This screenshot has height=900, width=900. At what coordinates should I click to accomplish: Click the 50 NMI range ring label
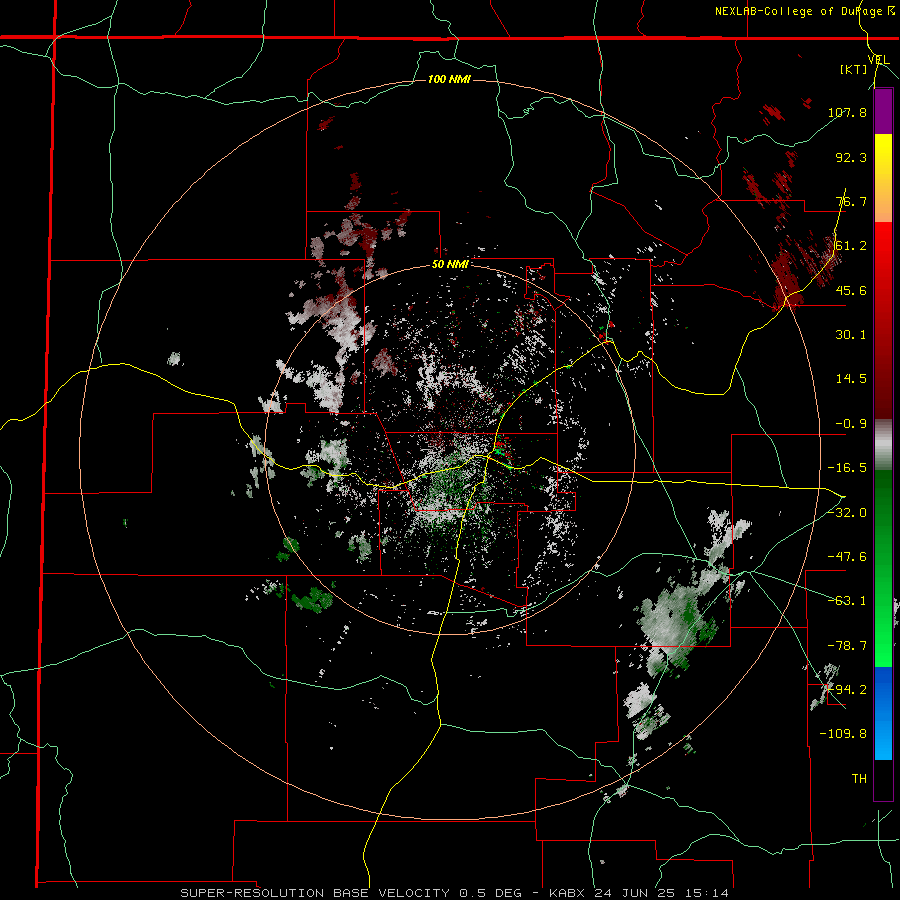coord(450,264)
